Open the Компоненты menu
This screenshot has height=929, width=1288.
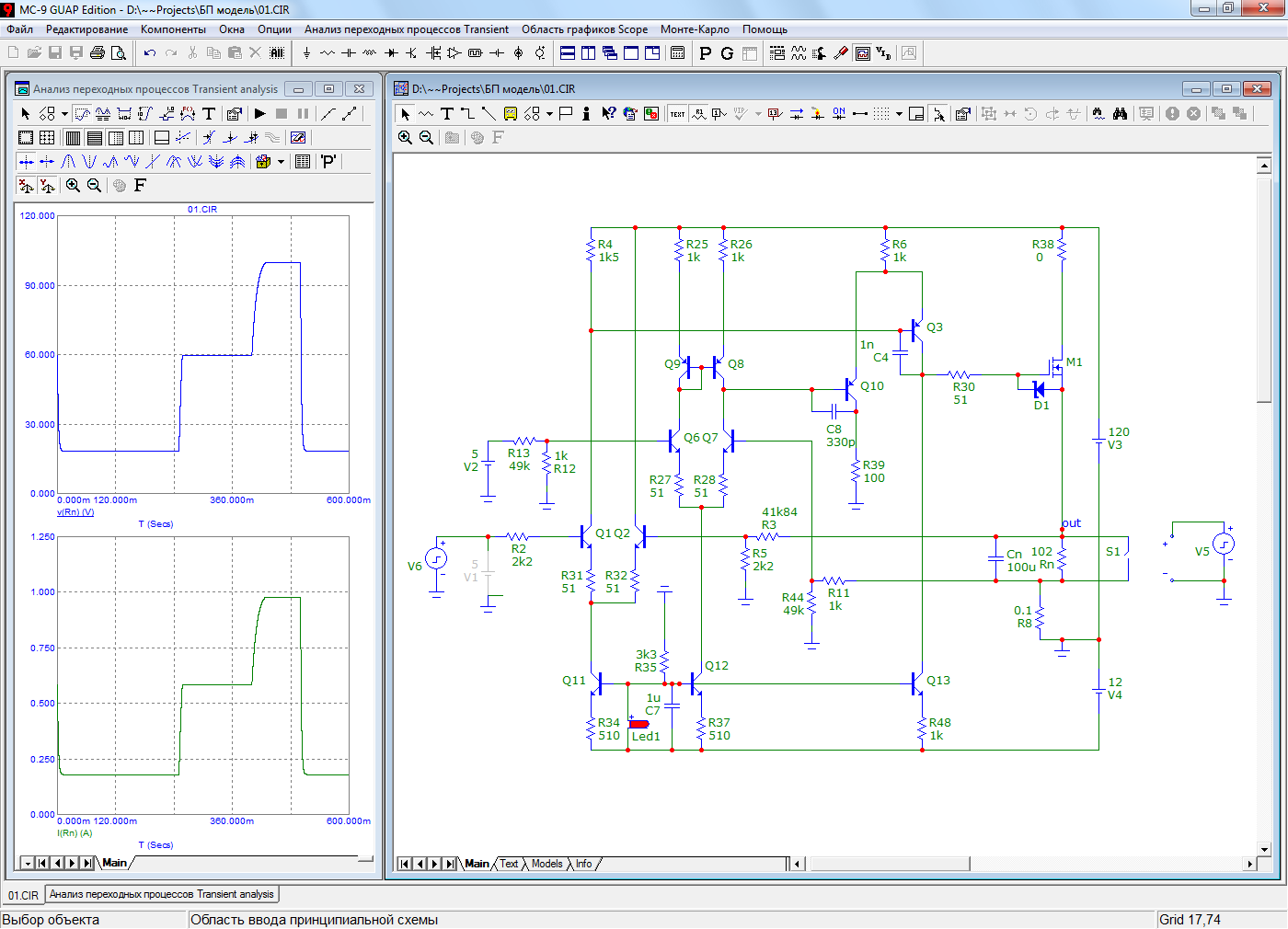tap(173, 29)
